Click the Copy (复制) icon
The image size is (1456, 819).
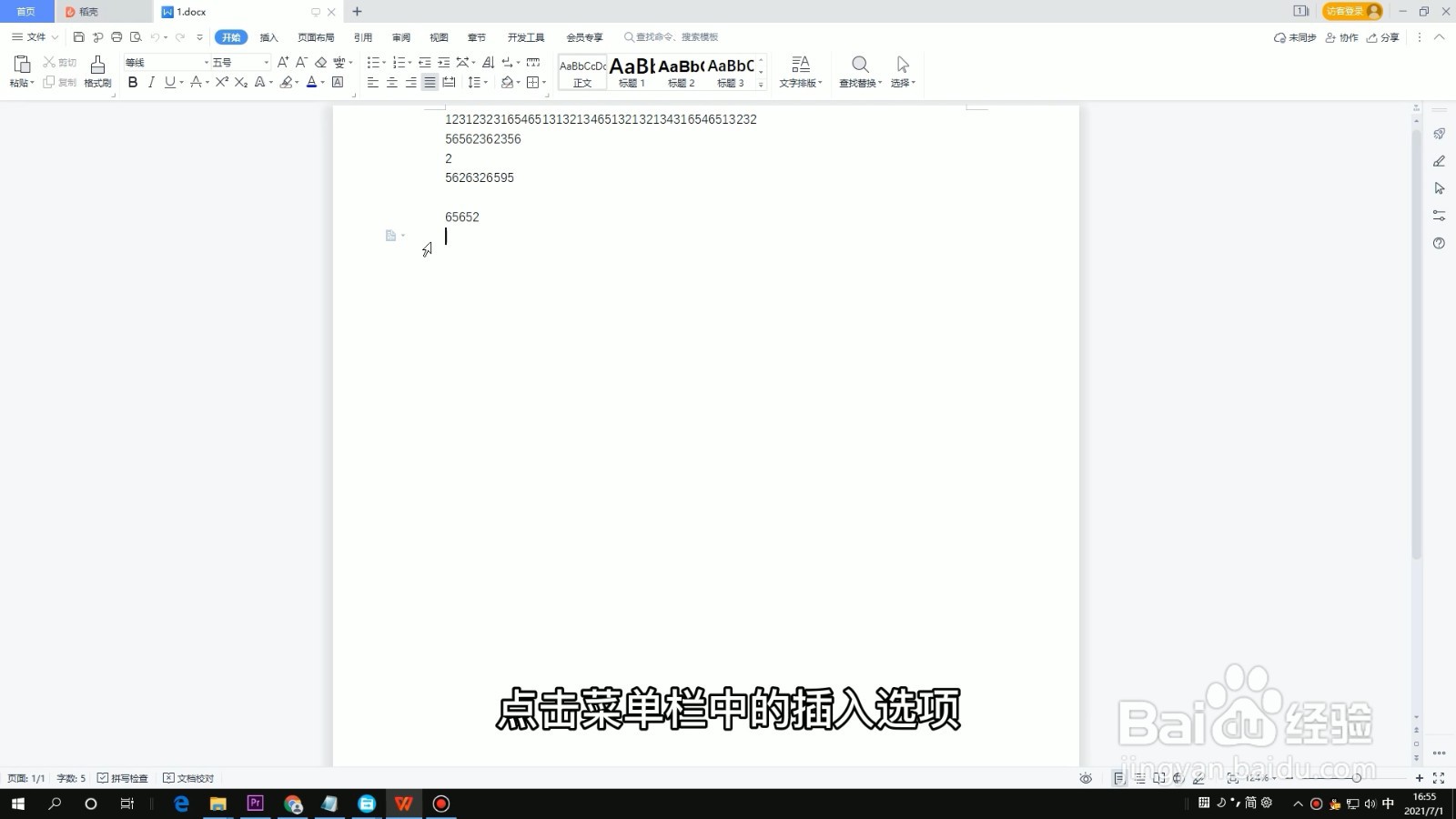49,82
